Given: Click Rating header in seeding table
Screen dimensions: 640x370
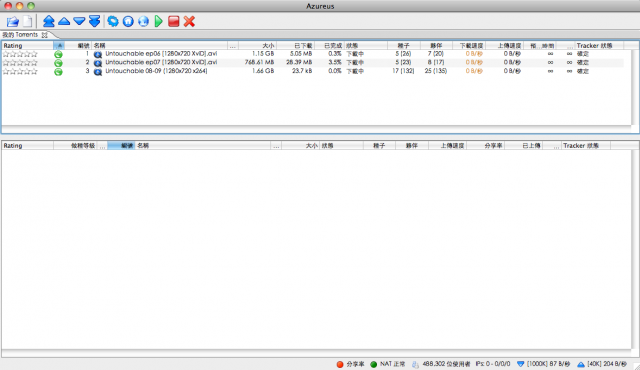Looking at the screenshot, I should (27, 145).
